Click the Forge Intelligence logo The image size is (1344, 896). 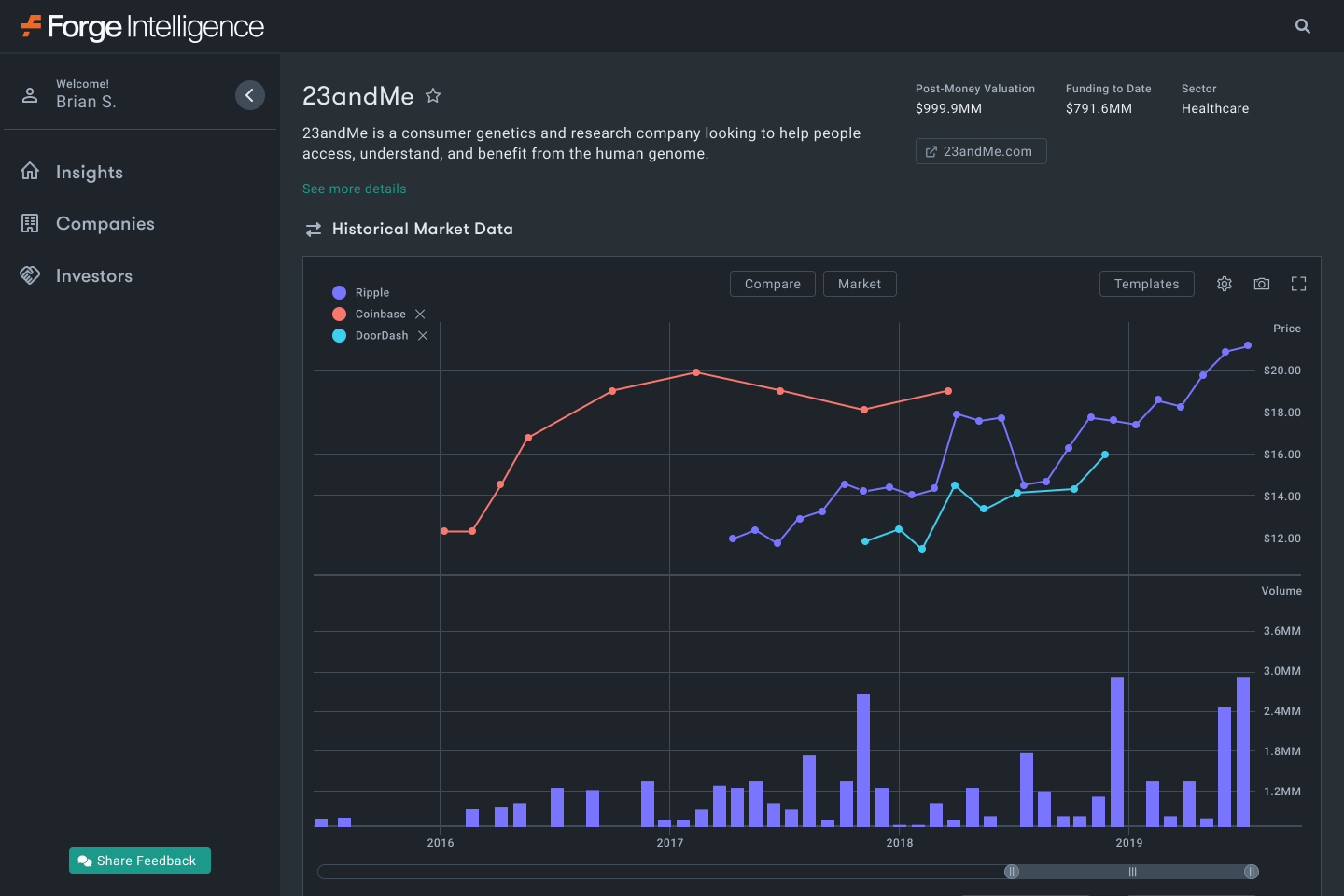(143, 27)
